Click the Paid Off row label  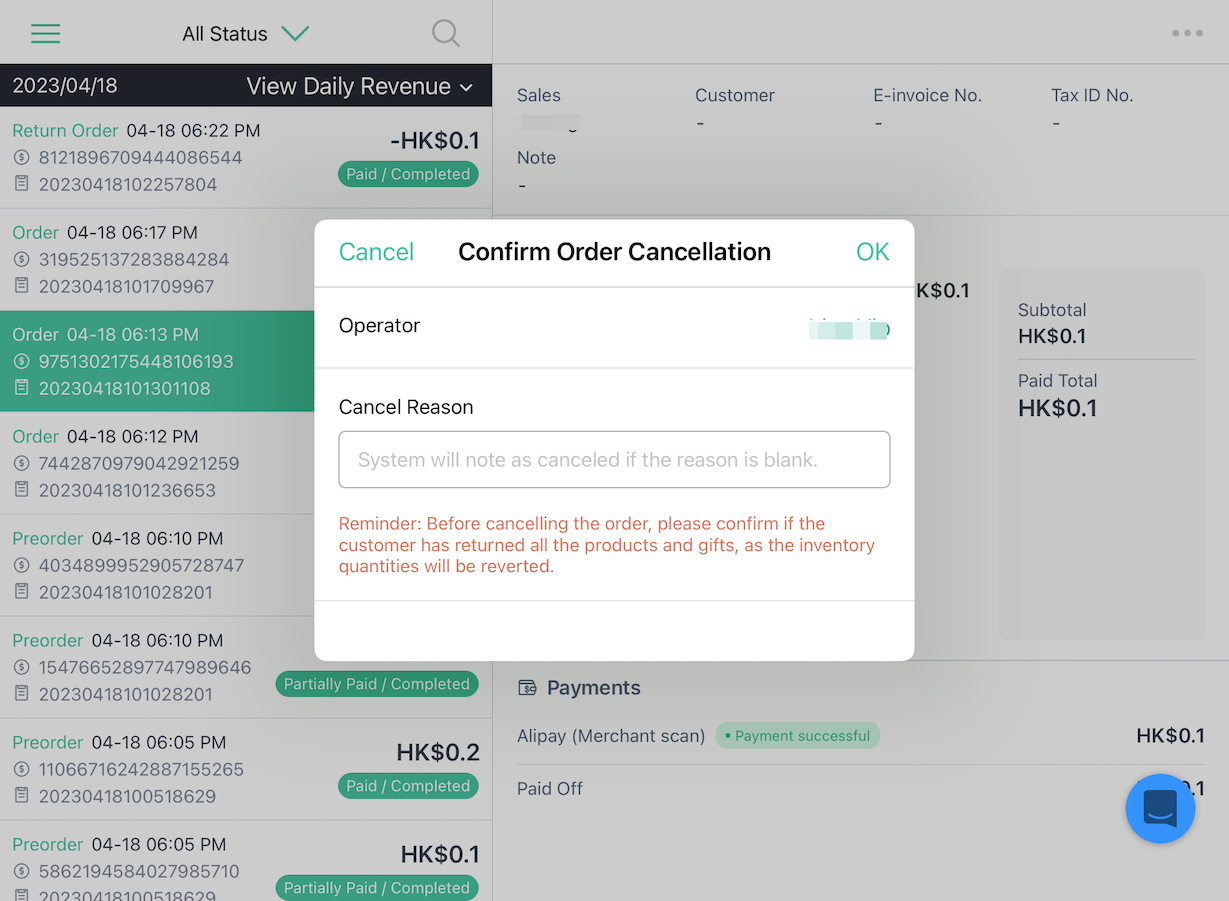(550, 789)
